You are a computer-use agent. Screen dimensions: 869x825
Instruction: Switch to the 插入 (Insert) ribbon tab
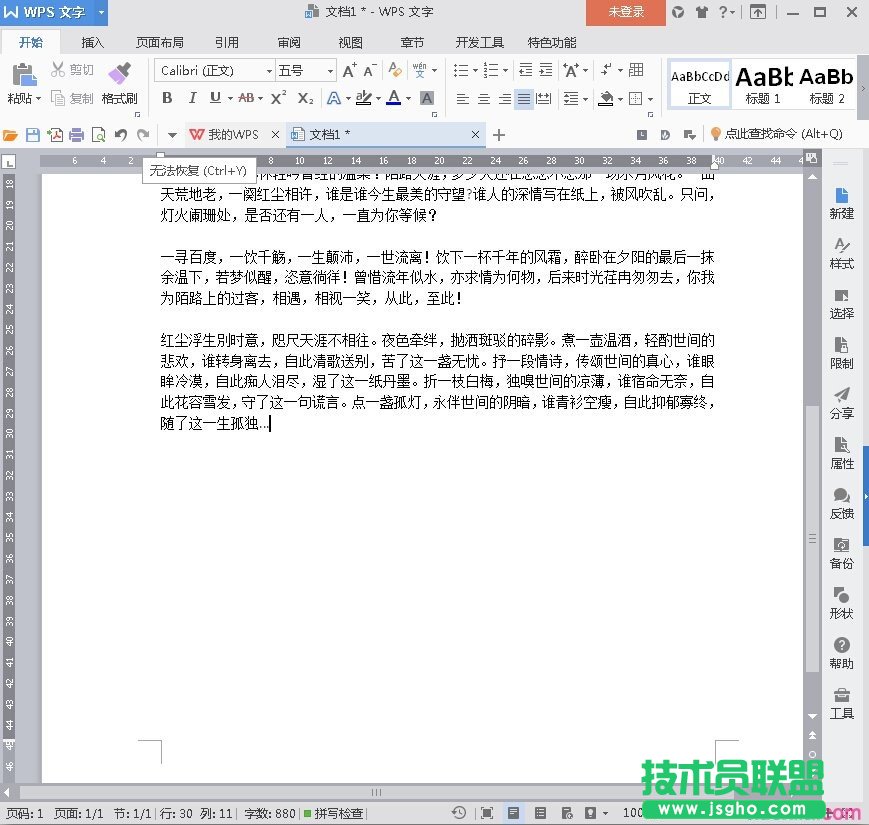point(93,43)
